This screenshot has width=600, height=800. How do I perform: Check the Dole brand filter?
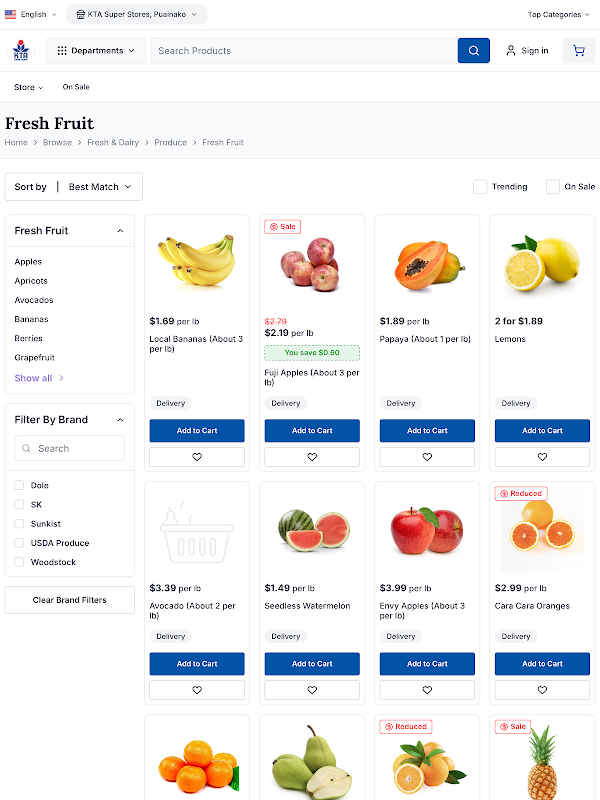[19, 485]
